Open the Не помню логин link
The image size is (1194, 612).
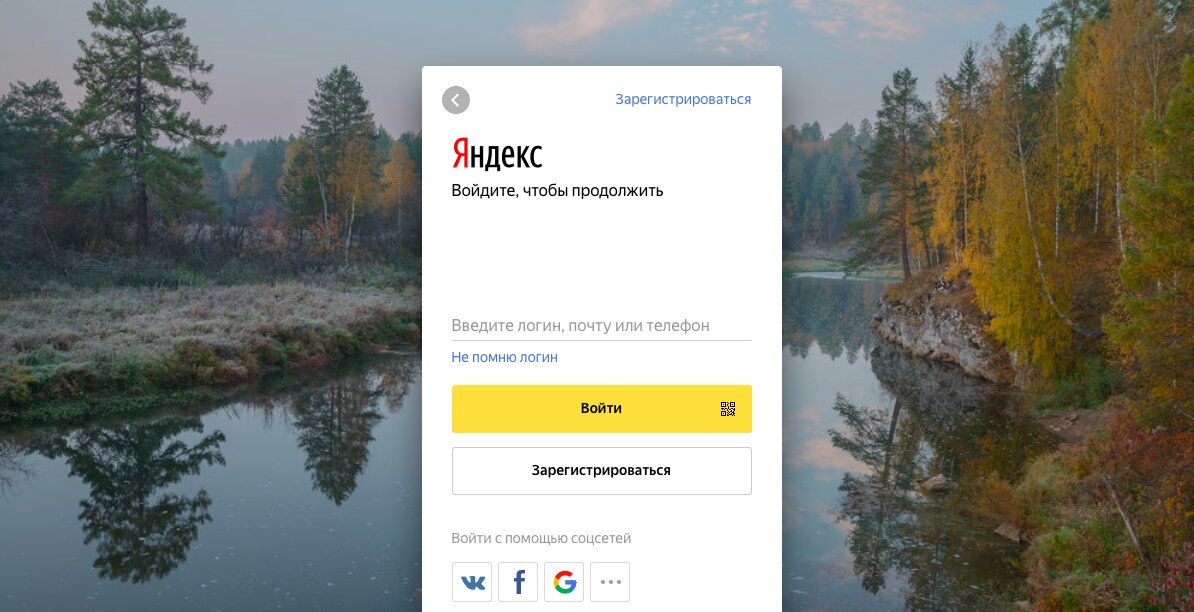[504, 357]
